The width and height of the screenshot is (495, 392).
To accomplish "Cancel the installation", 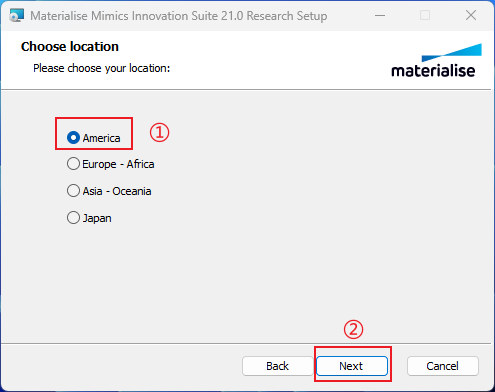I will click(443, 366).
